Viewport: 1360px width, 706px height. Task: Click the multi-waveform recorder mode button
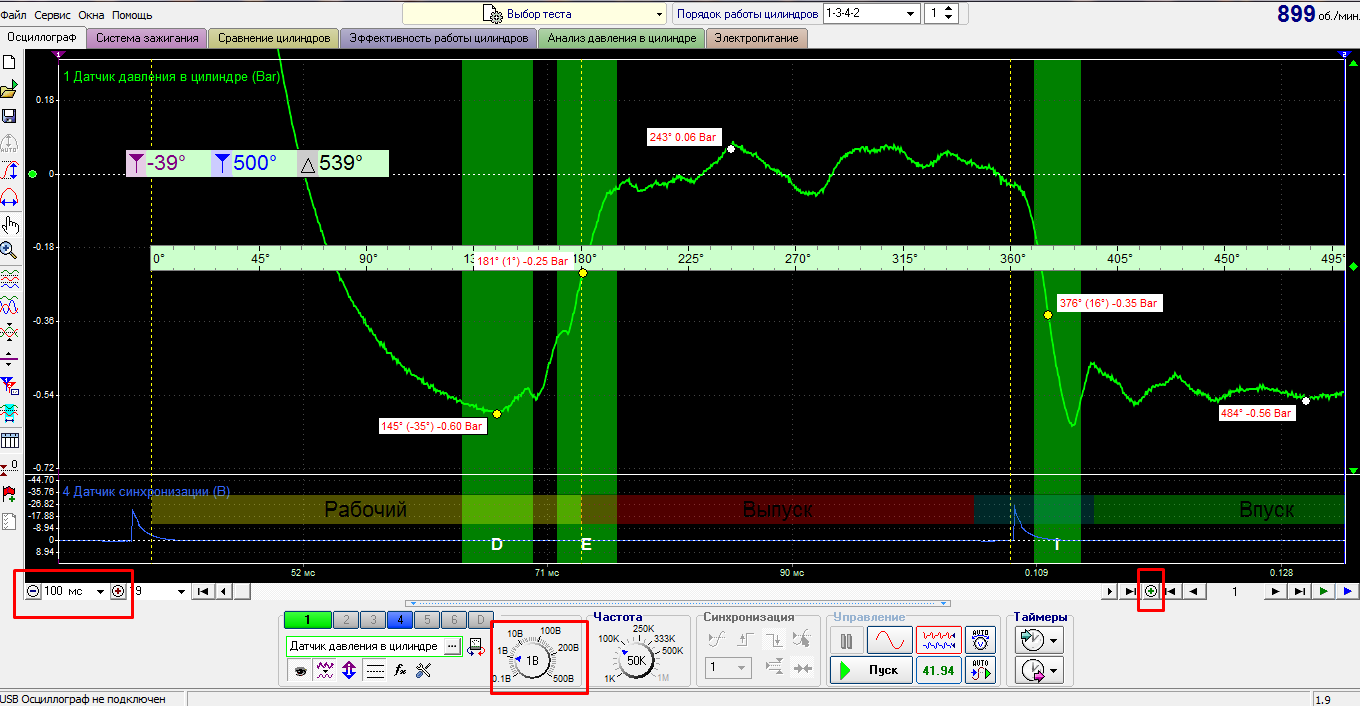point(938,640)
